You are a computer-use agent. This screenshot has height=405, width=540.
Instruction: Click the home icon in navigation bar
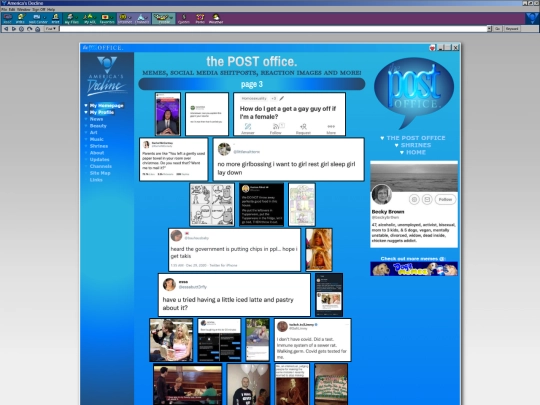[x=38, y=29]
